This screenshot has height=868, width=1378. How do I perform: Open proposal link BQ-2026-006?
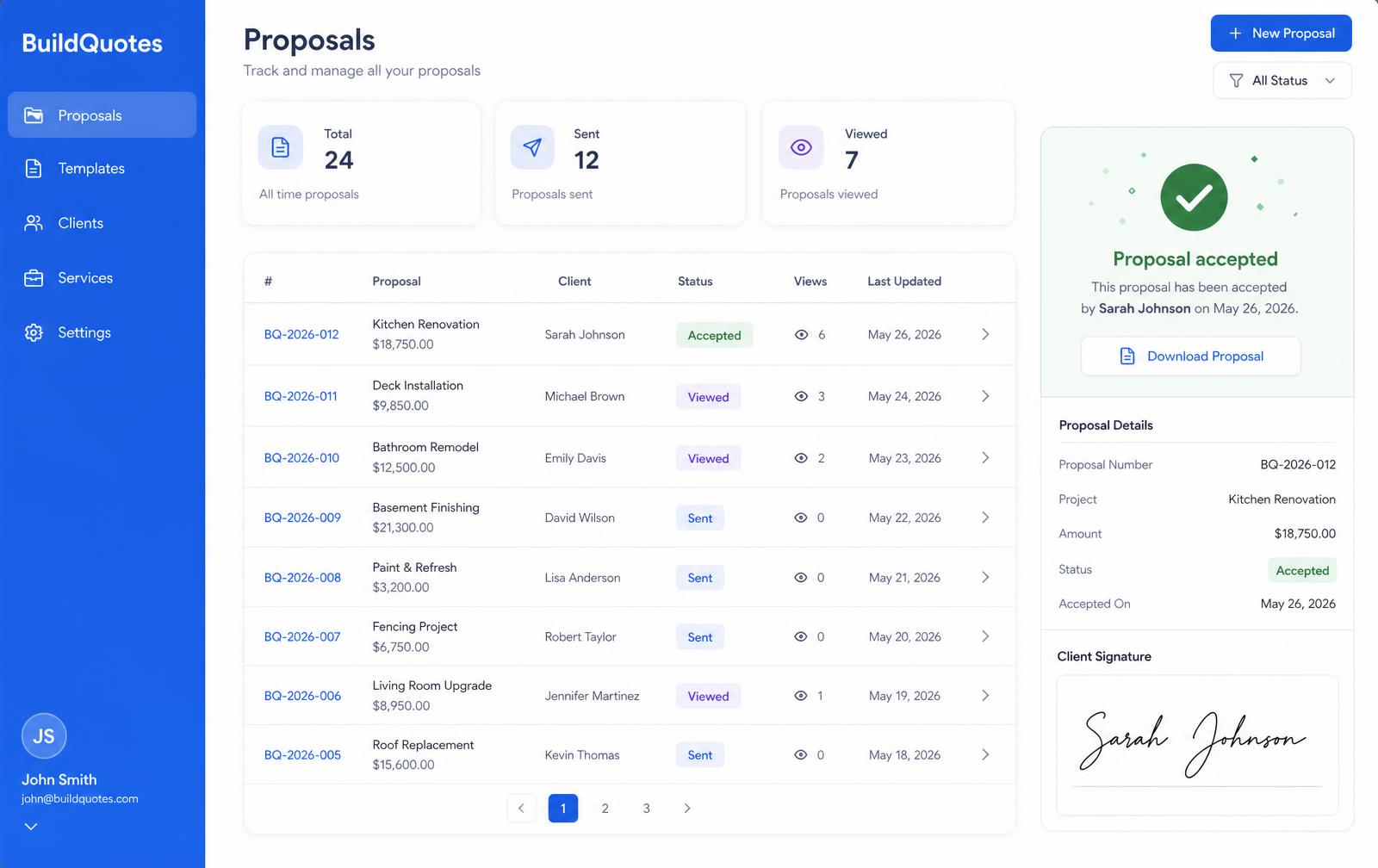(302, 696)
